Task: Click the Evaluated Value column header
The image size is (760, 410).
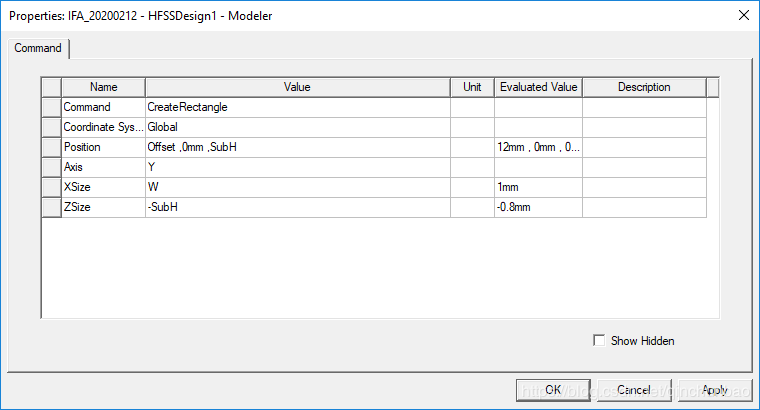Action: click(538, 87)
